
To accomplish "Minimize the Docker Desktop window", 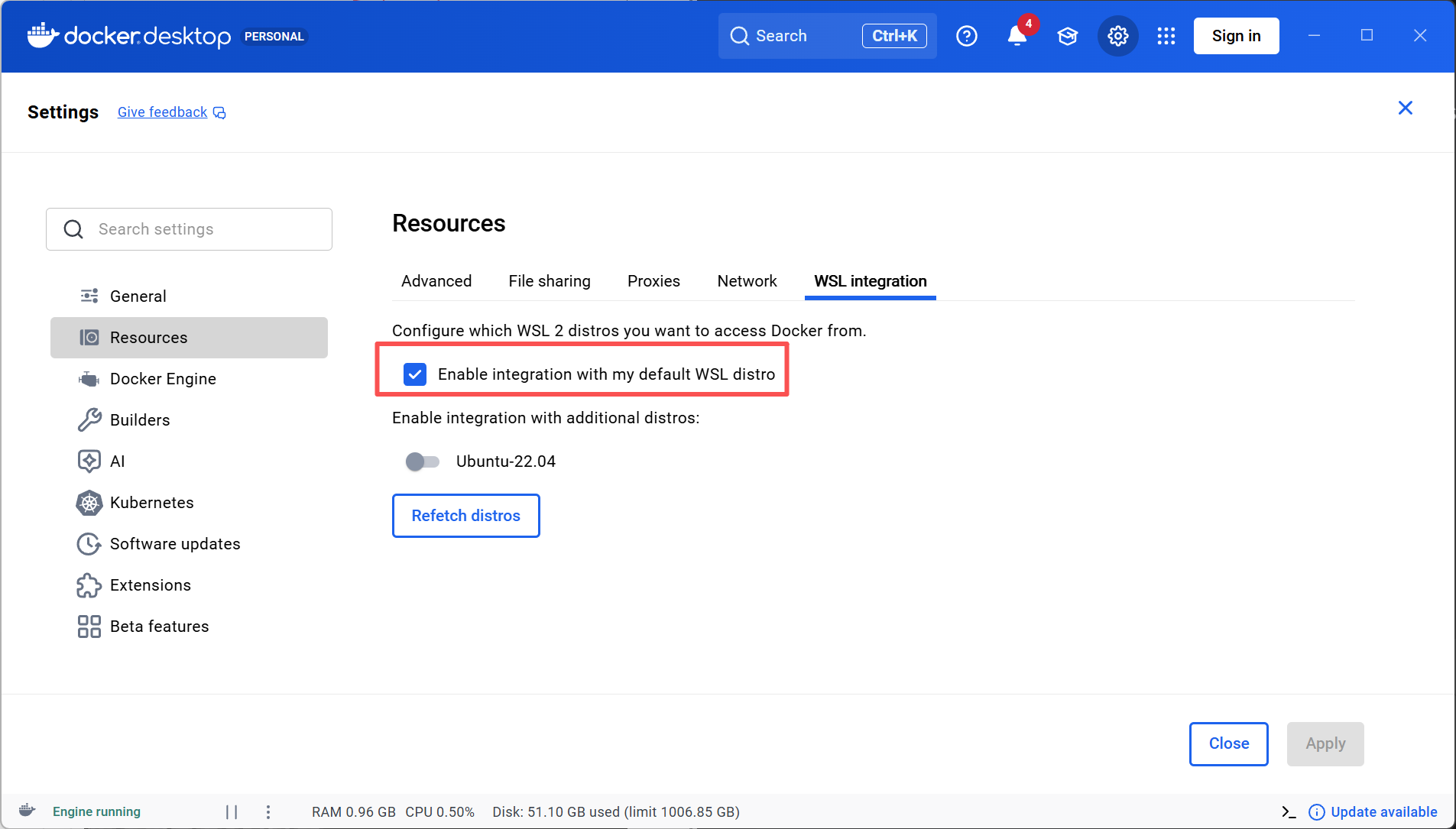I will 1314,35.
